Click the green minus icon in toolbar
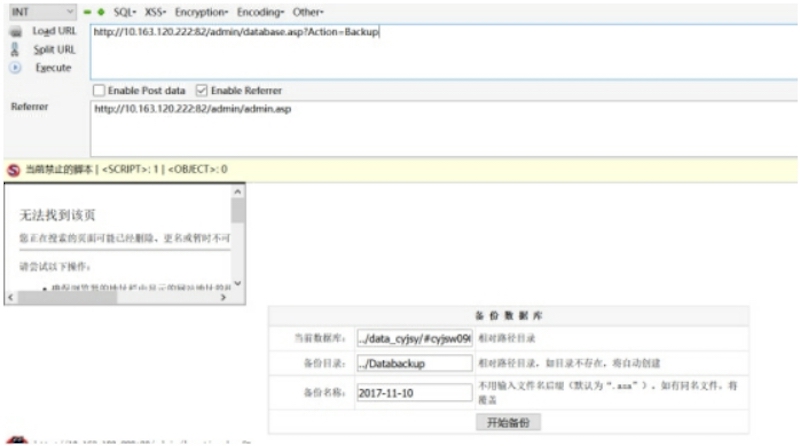 coord(86,11)
